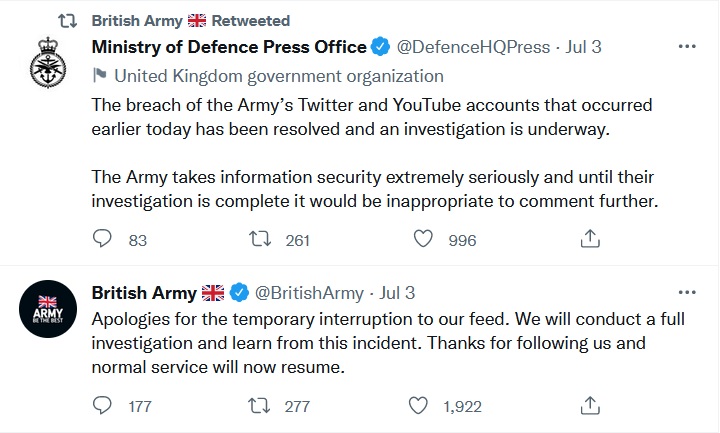Share the British Army apology tweet
Image resolution: width=720 pixels, height=433 pixels.
click(x=590, y=406)
